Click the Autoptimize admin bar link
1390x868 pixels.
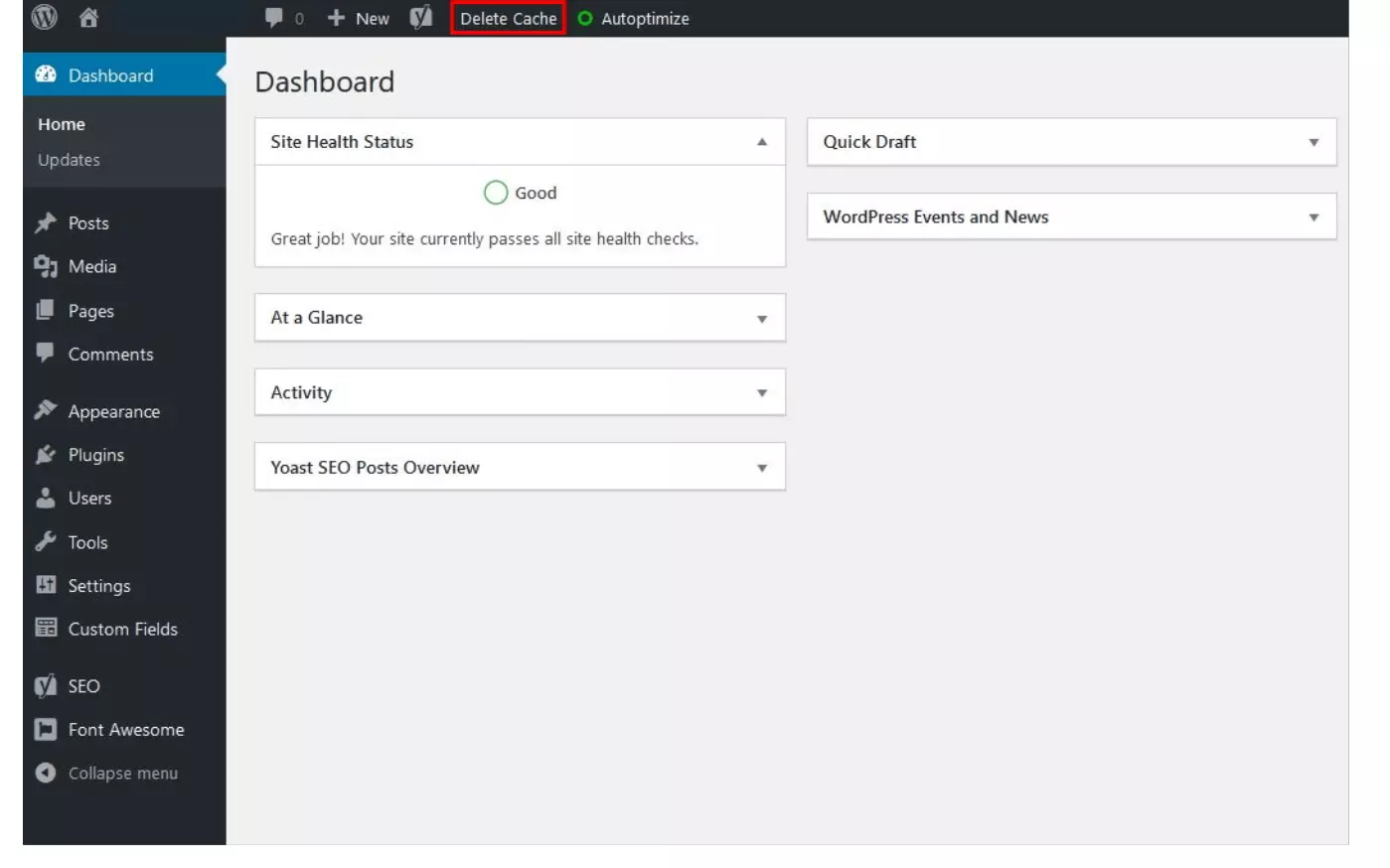click(645, 18)
